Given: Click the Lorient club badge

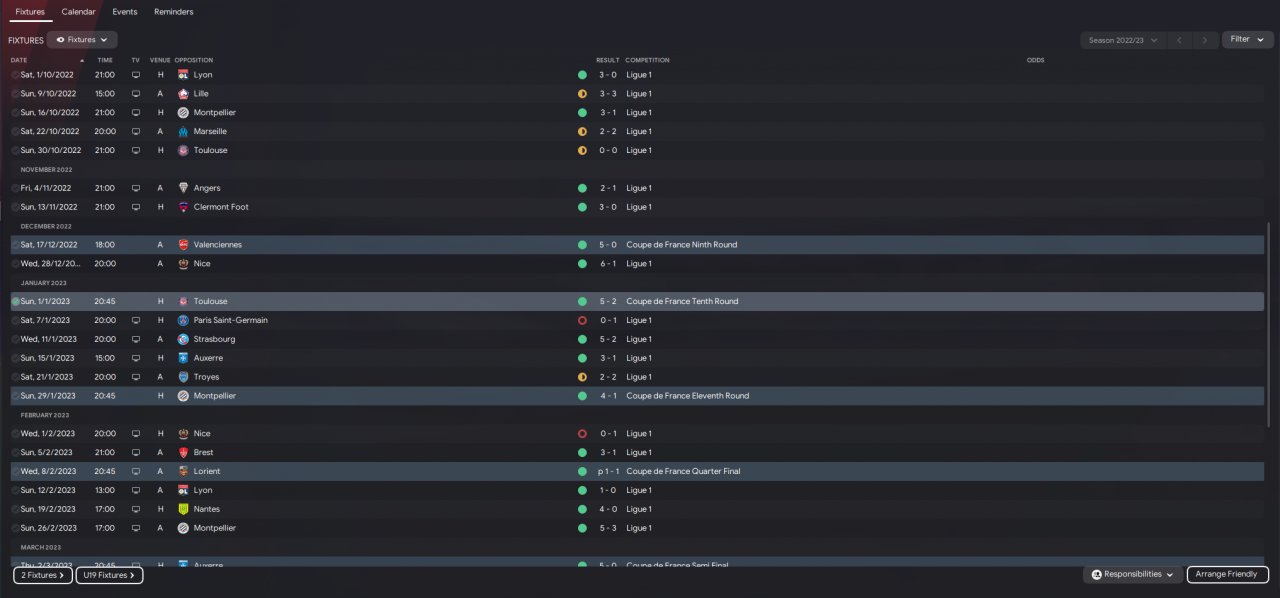Looking at the screenshot, I should 183,472.
